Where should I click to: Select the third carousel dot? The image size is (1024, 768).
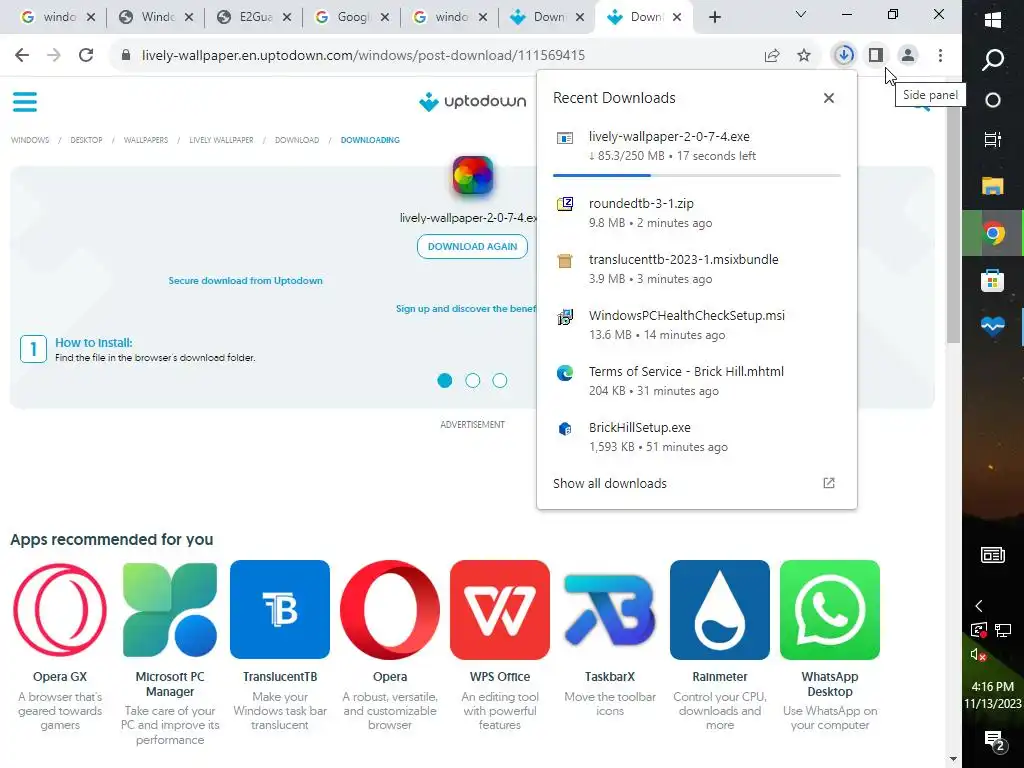coord(500,381)
